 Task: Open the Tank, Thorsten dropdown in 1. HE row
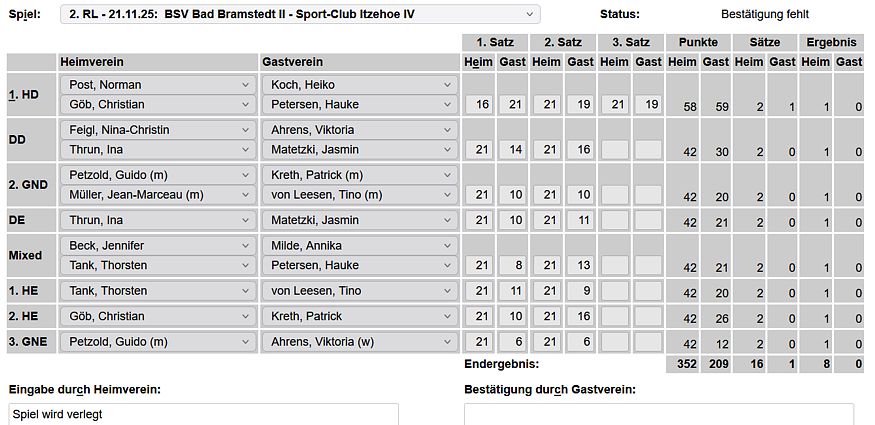pyautogui.click(x=157, y=291)
